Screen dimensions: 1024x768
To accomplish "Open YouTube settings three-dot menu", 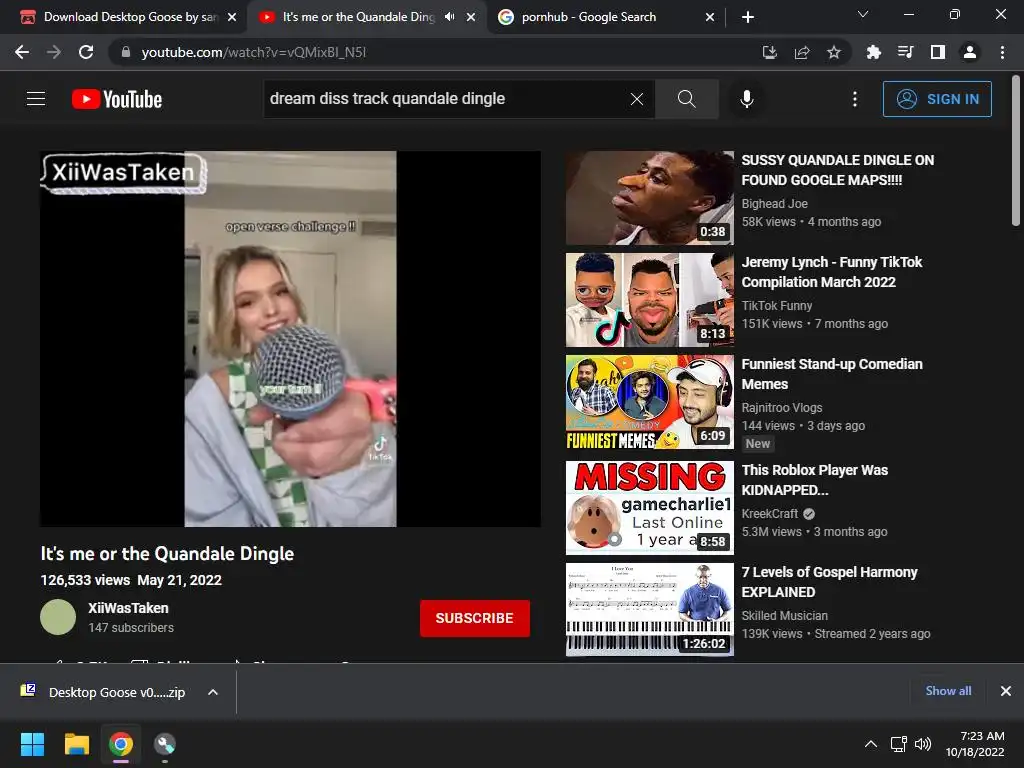I will pyautogui.click(x=855, y=99).
